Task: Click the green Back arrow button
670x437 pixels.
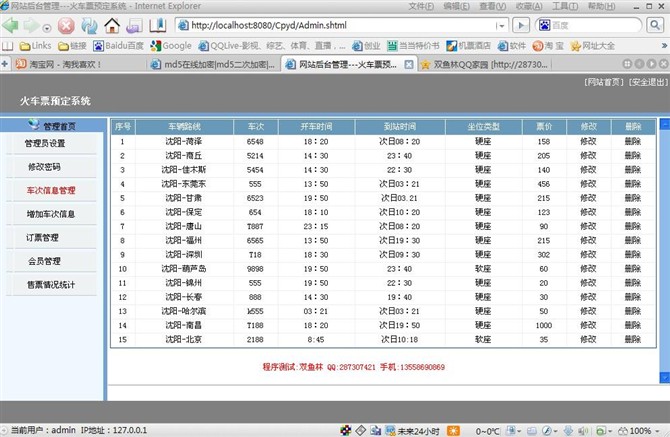Action: tap(10, 26)
